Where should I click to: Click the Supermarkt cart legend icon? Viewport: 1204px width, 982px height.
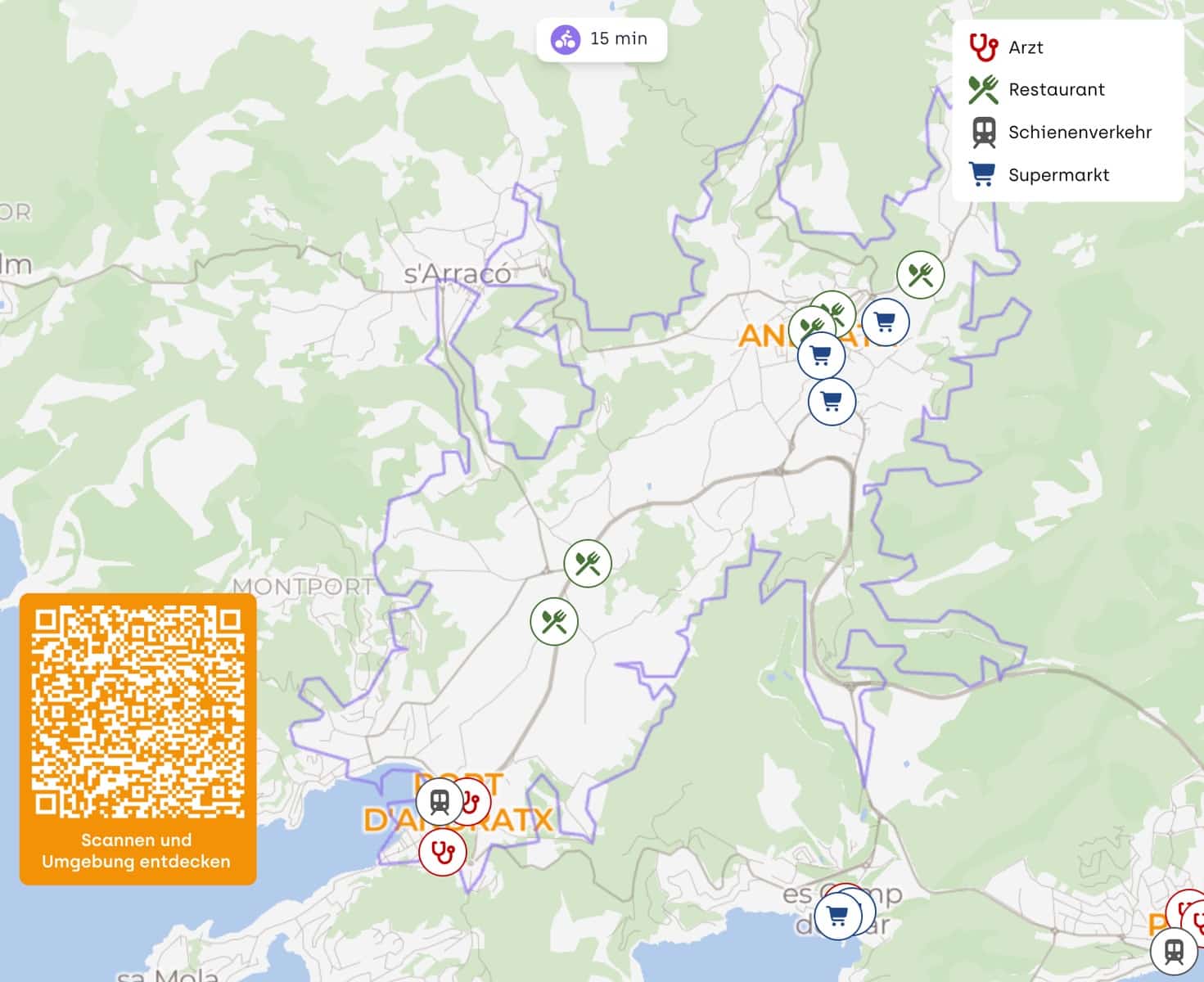coord(982,174)
